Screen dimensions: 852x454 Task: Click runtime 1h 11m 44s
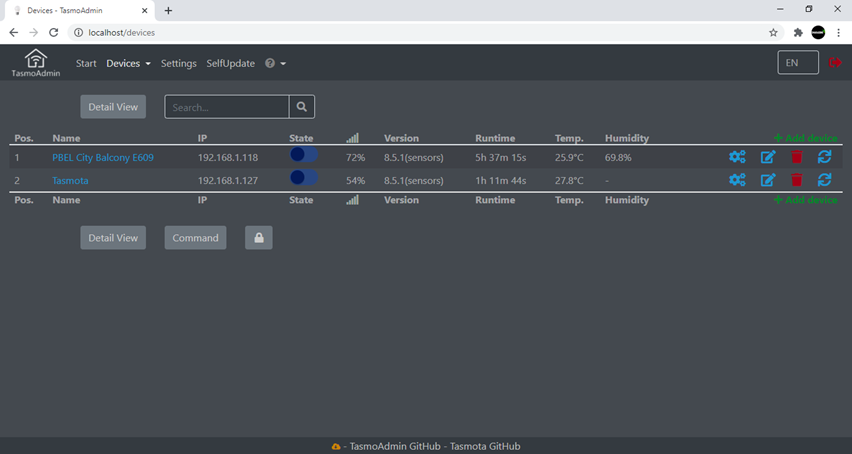point(500,180)
